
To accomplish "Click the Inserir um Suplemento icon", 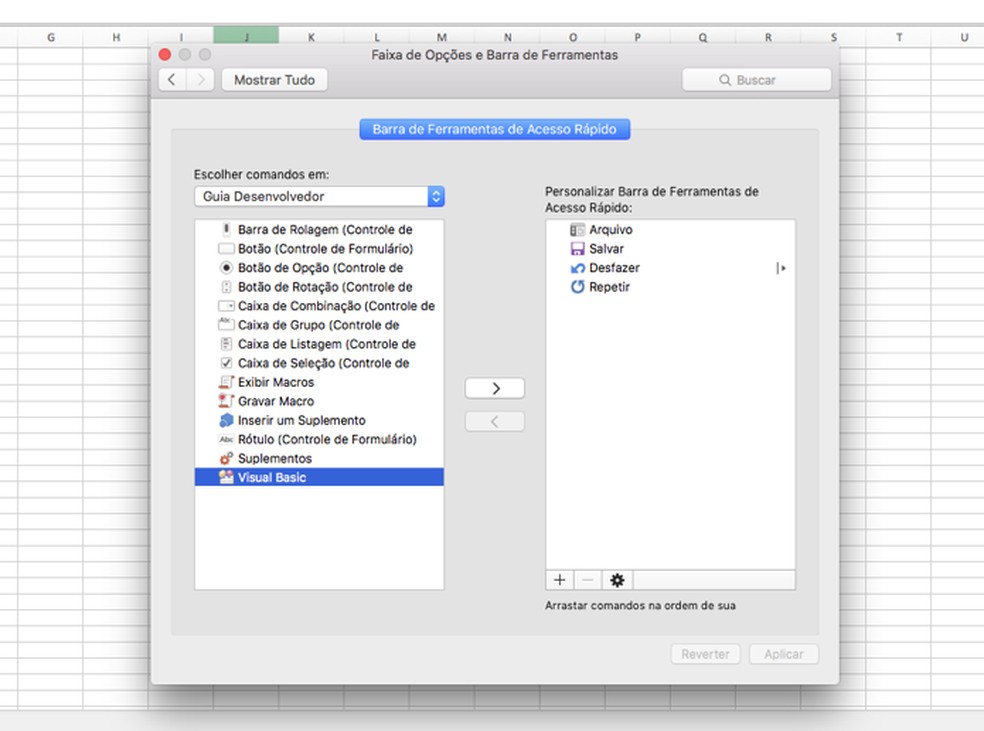I will (226, 420).
